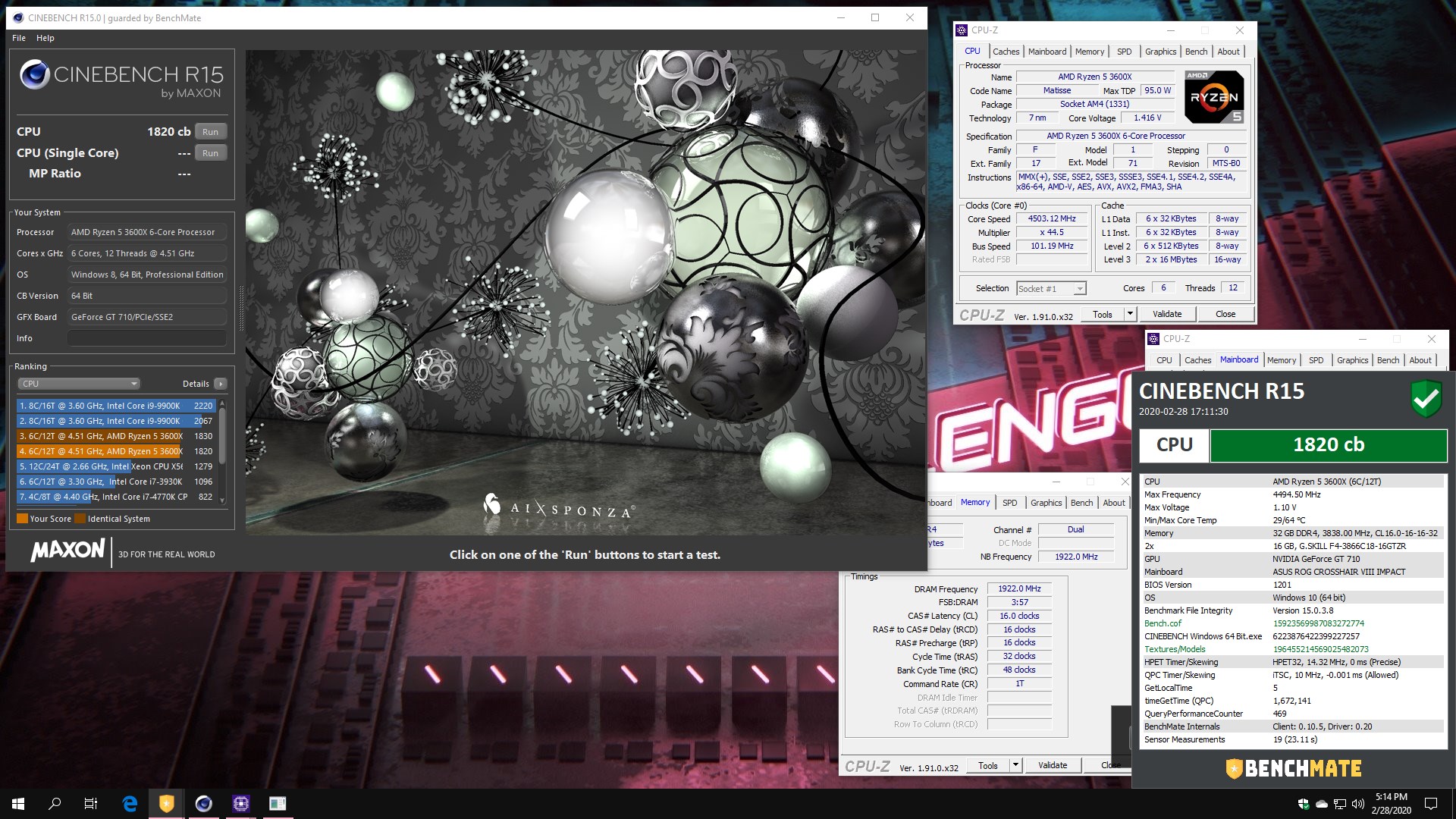Run the CPU benchmark test
Screen dimensions: 1456x819
tap(210, 132)
